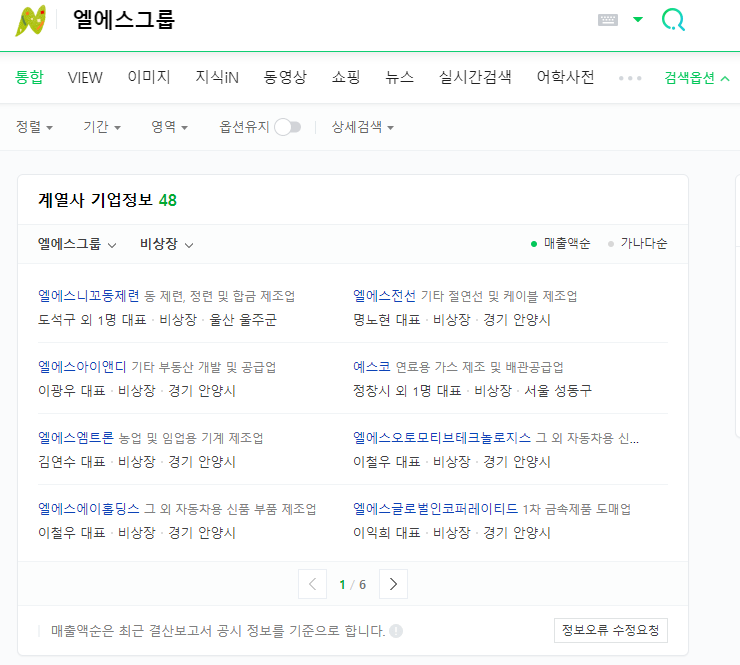Select the 가나다순 sort option
This screenshot has width=740, height=665.
tap(638, 244)
